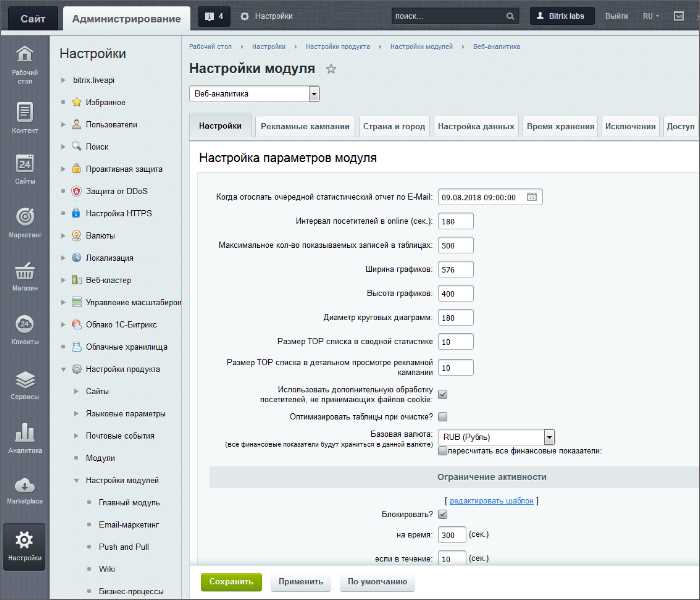Check пересчитать все финансовые показатели

pyautogui.click(x=442, y=451)
